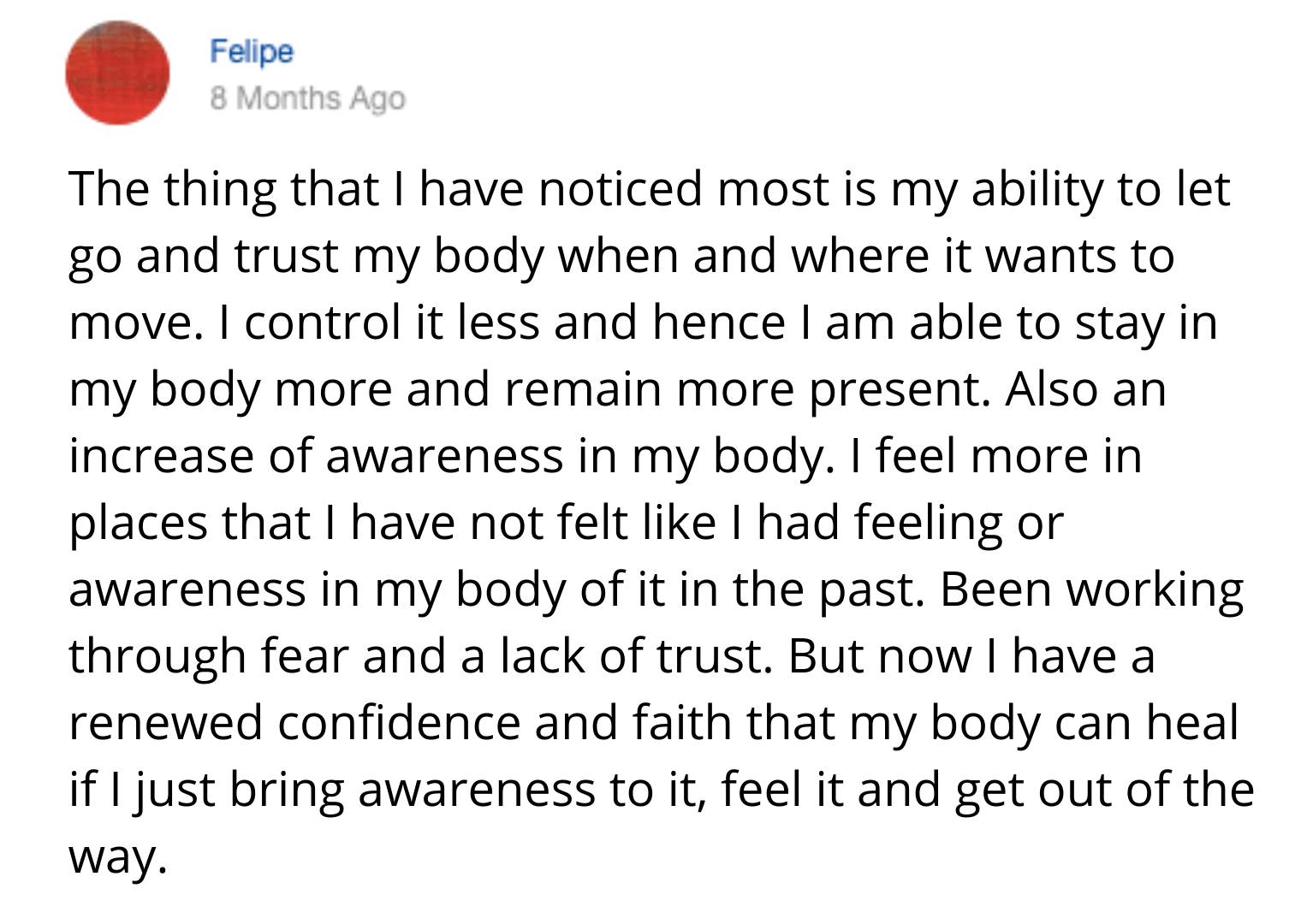This screenshot has height=924, width=1301.
Task: Click the phrase 'get out of the'
Action: tap(1104, 790)
